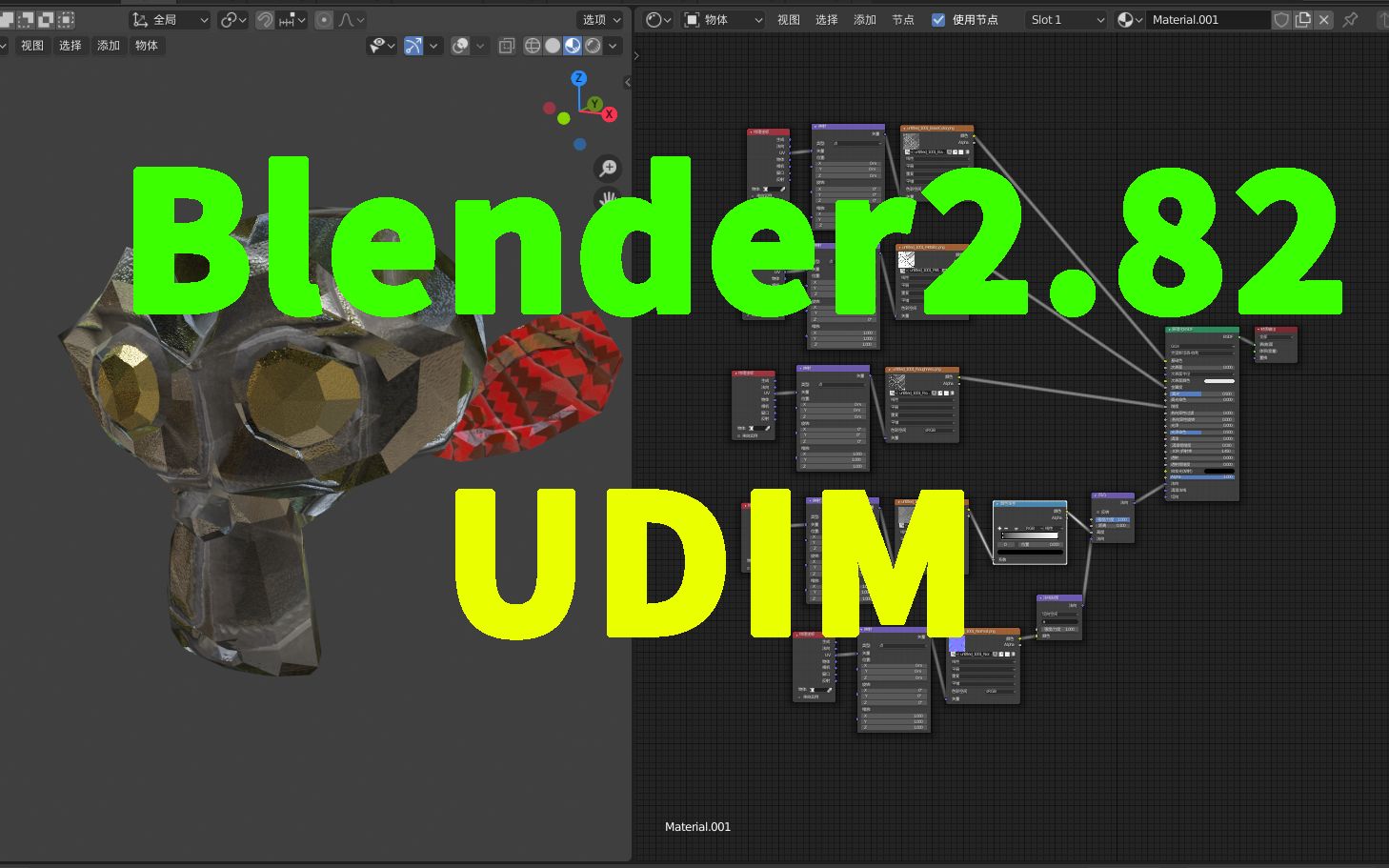The width and height of the screenshot is (1389, 868).
Task: Expand the node editor toolbar arrow
Action: [637, 56]
